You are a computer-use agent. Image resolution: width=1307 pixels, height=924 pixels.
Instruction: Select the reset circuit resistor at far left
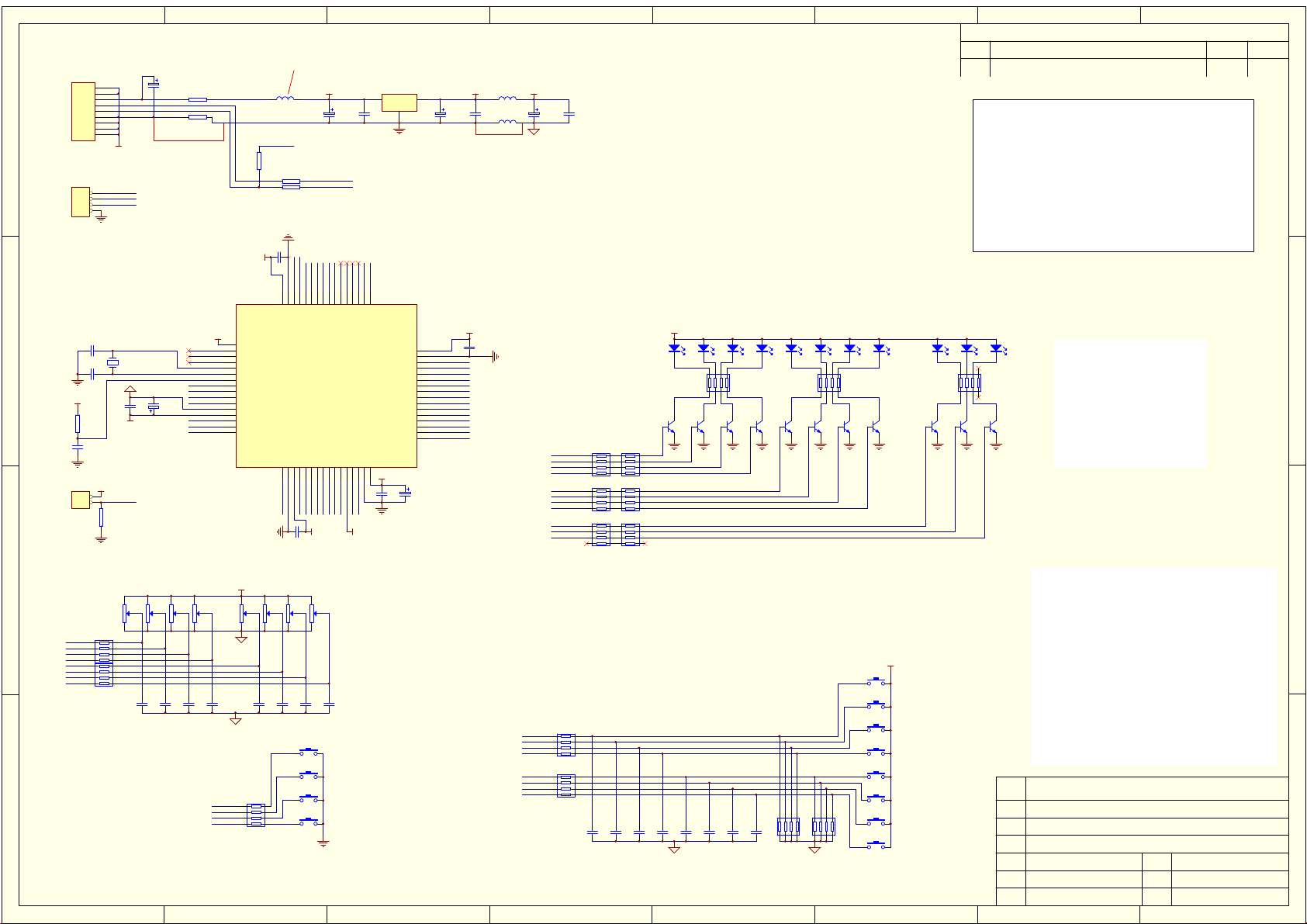coord(78,424)
